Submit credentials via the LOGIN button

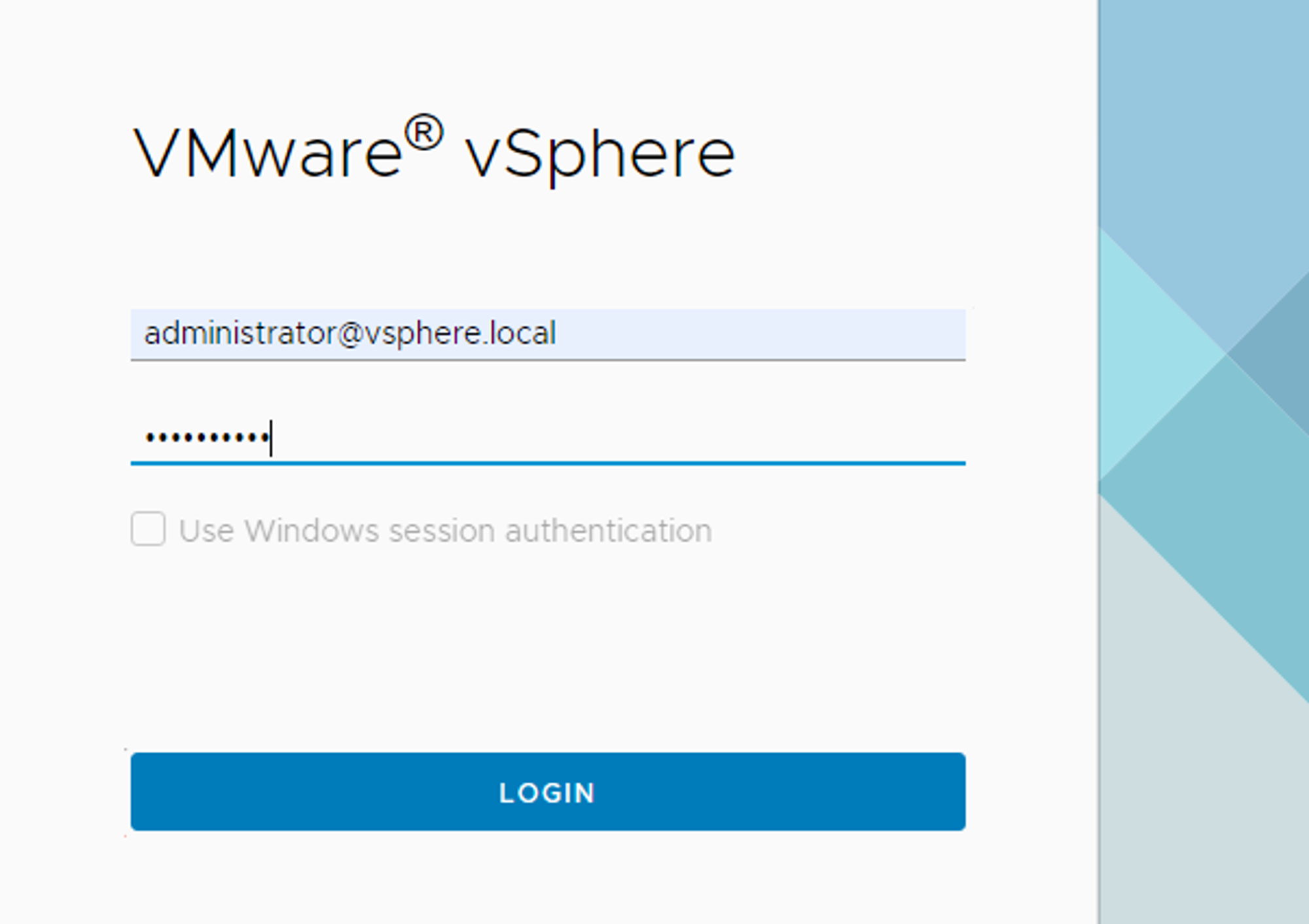[x=547, y=792]
